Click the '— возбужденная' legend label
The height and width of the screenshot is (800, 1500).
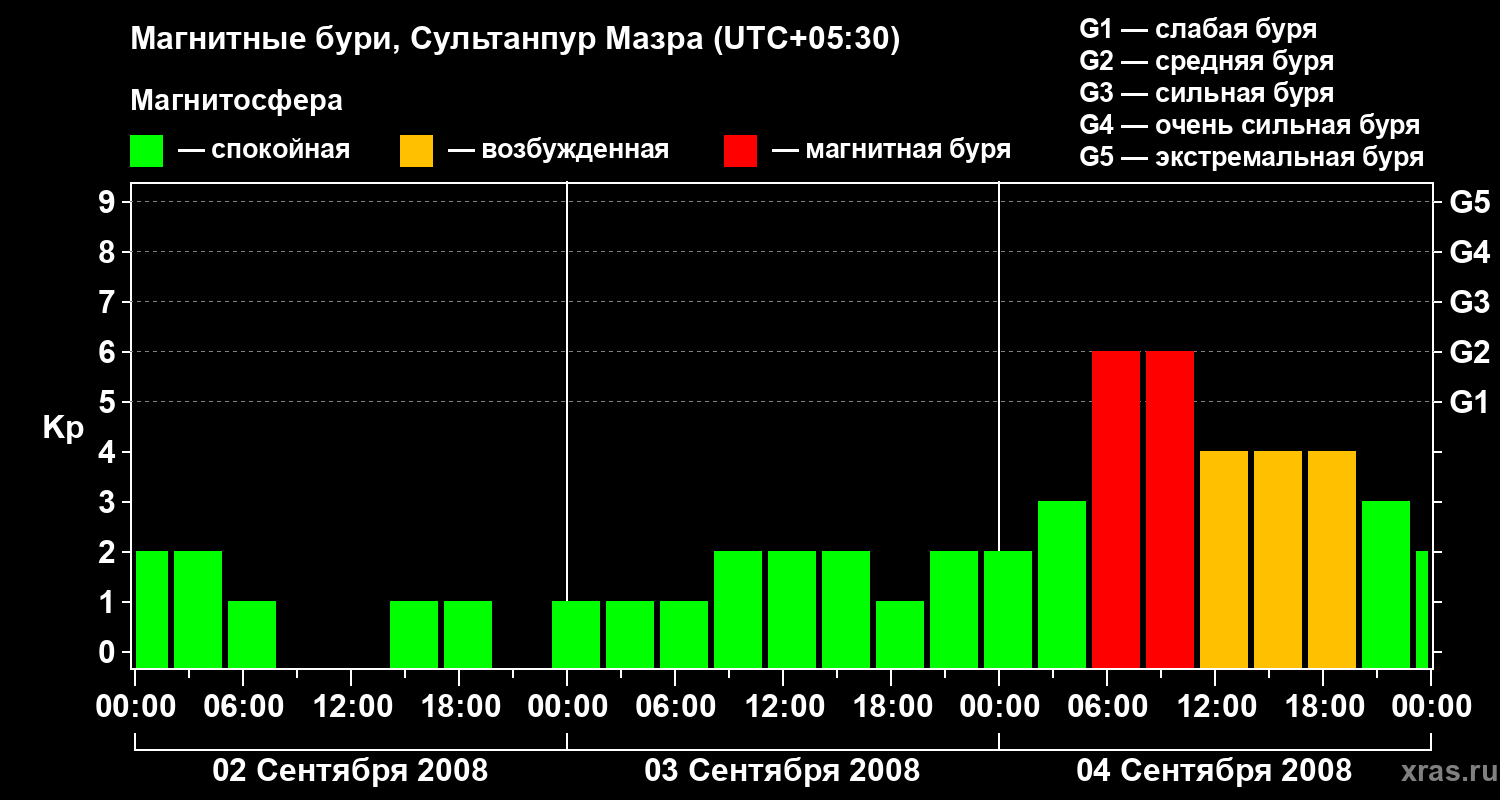pyautogui.click(x=558, y=151)
